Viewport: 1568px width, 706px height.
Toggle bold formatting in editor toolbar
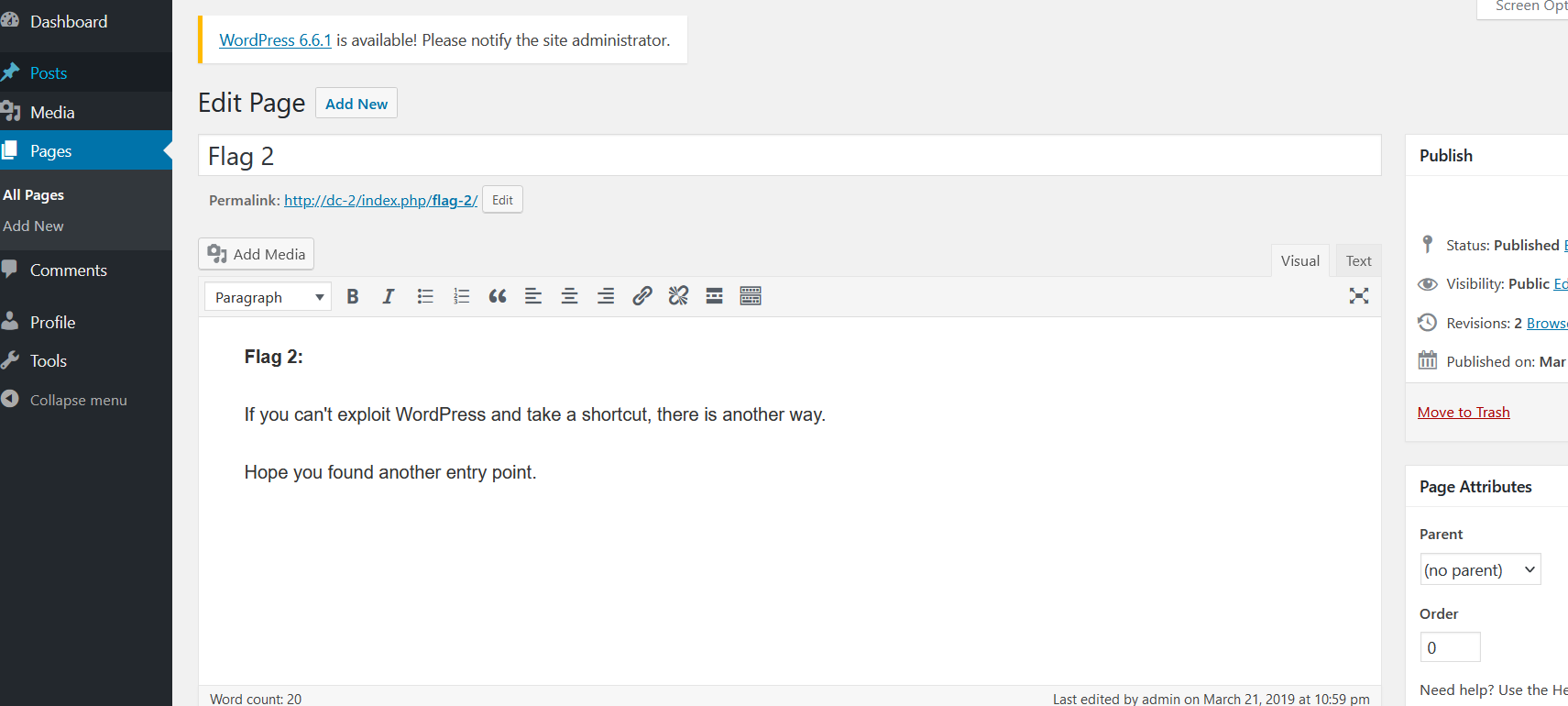point(353,296)
